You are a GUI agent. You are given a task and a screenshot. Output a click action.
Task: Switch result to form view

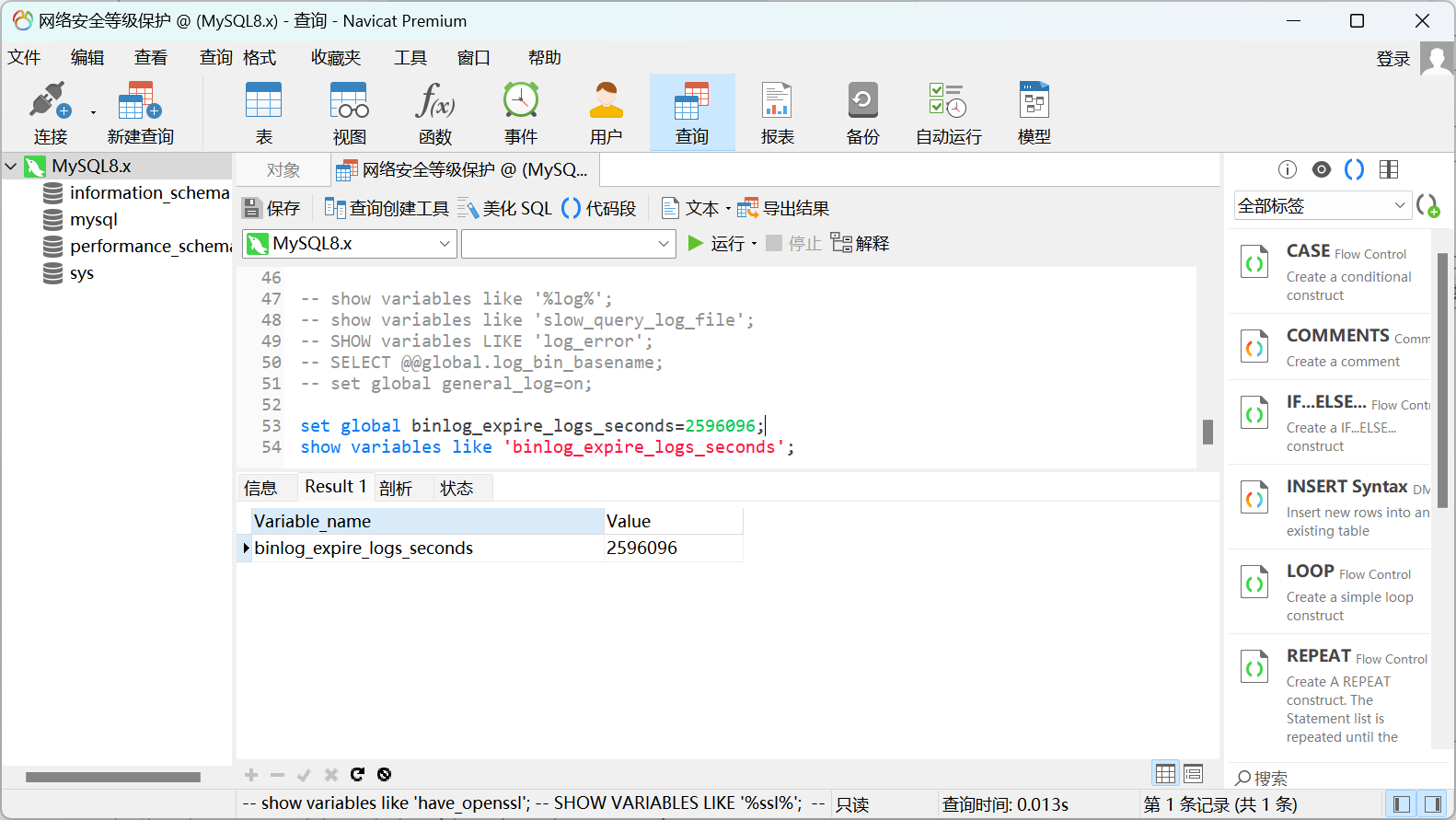1194,774
